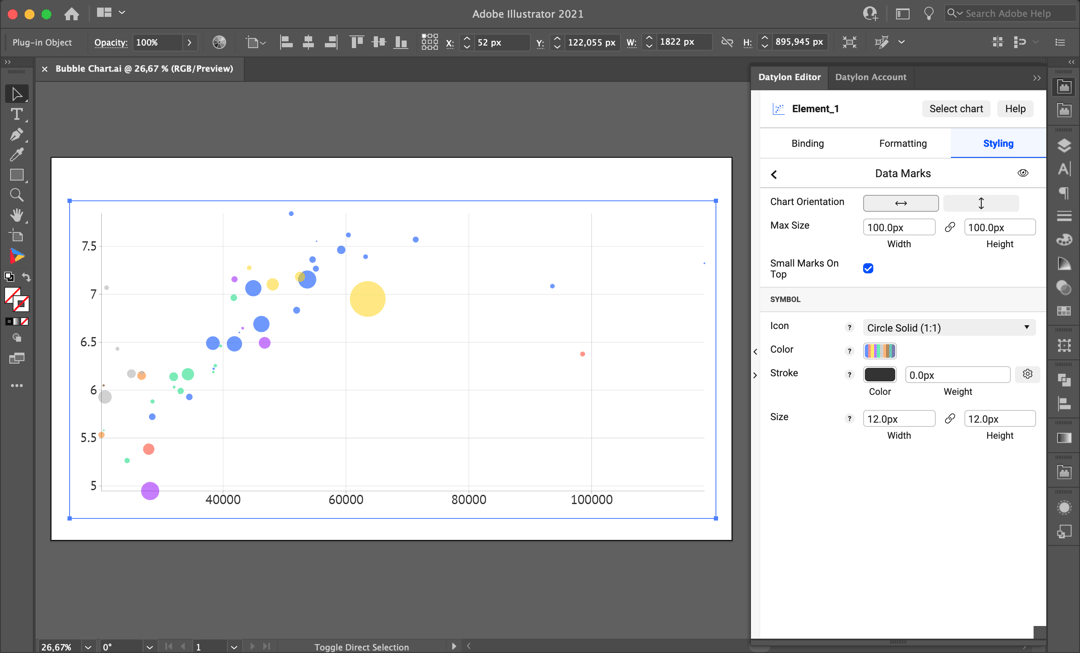Select the Selection tool in the toolbar
The width and height of the screenshot is (1080, 653).
[16, 93]
